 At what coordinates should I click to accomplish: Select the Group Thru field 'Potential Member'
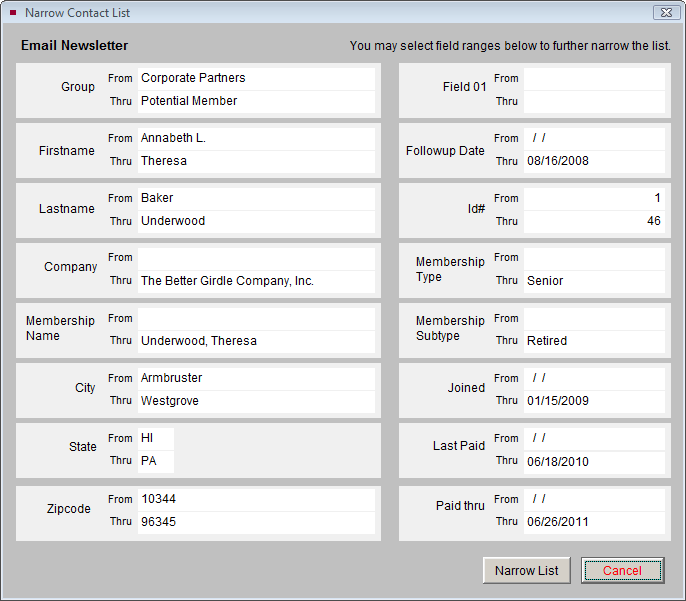[x=255, y=101]
